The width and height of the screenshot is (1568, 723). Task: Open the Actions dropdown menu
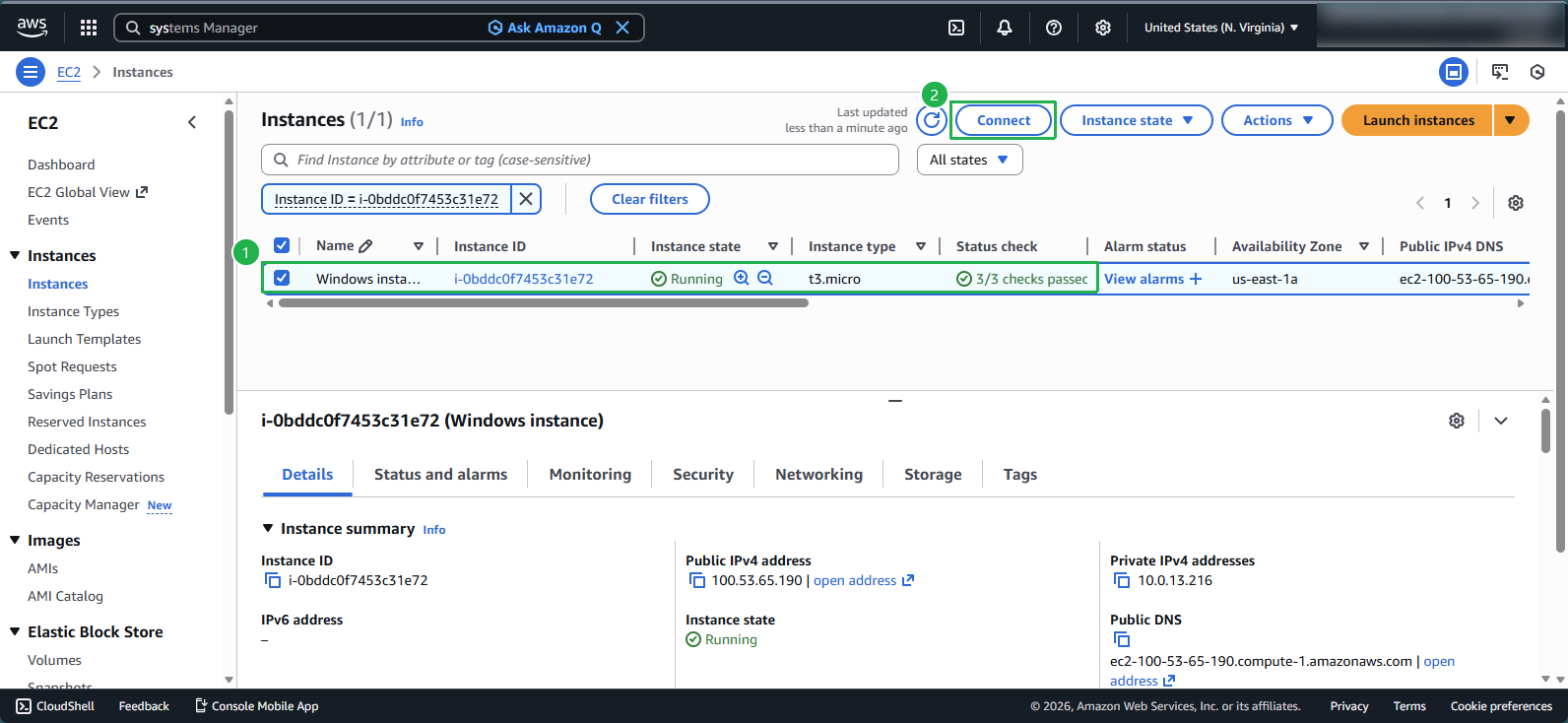tap(1276, 120)
